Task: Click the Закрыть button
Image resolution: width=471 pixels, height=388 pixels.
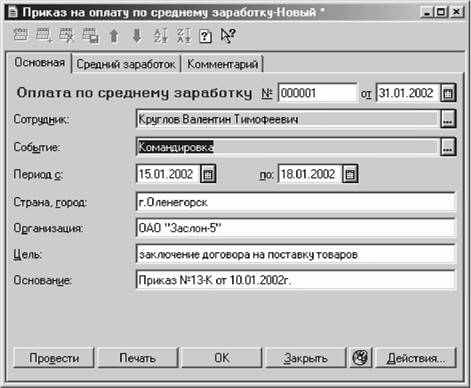Action: point(305,358)
